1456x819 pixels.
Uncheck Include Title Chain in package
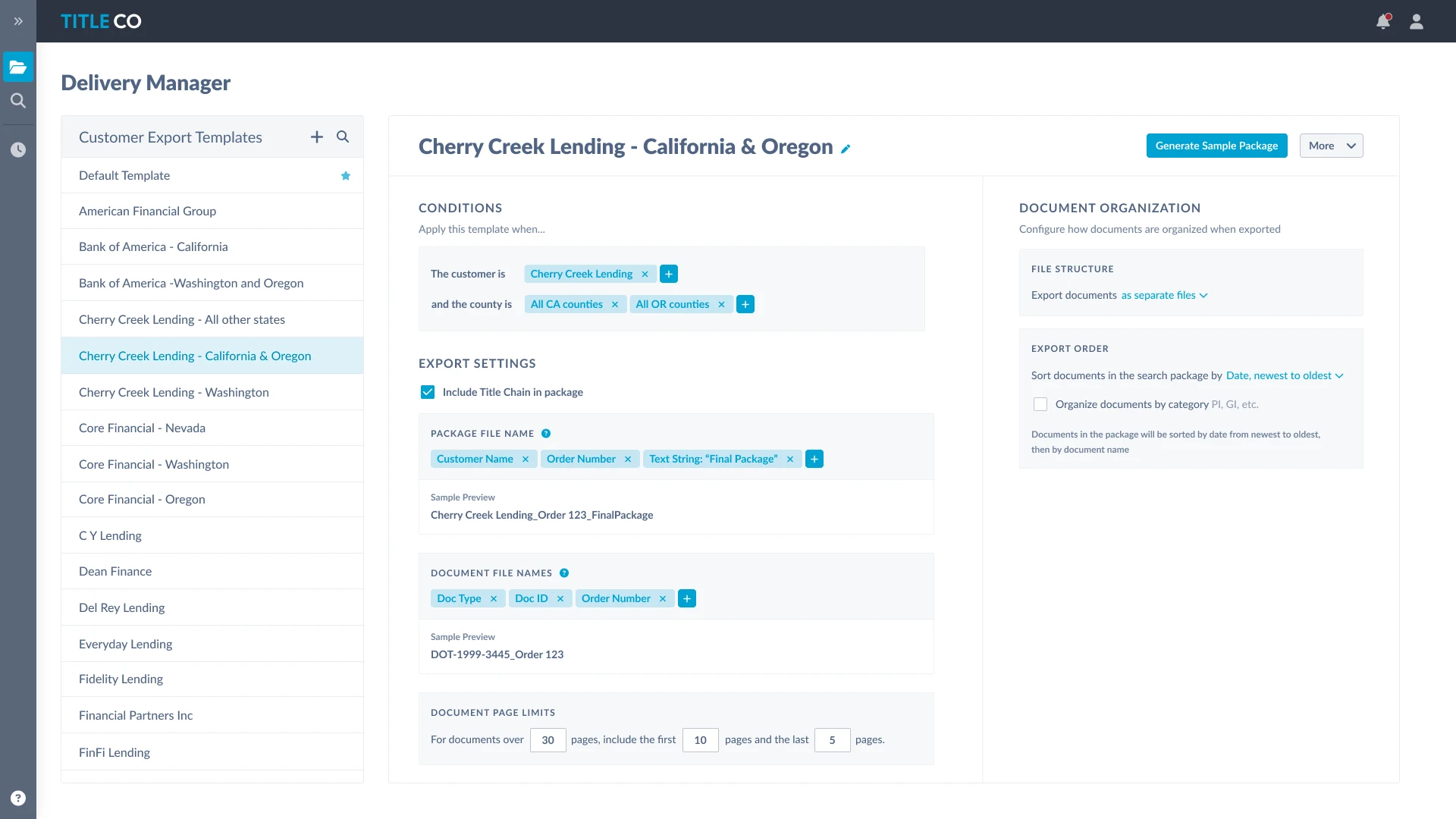(x=428, y=392)
